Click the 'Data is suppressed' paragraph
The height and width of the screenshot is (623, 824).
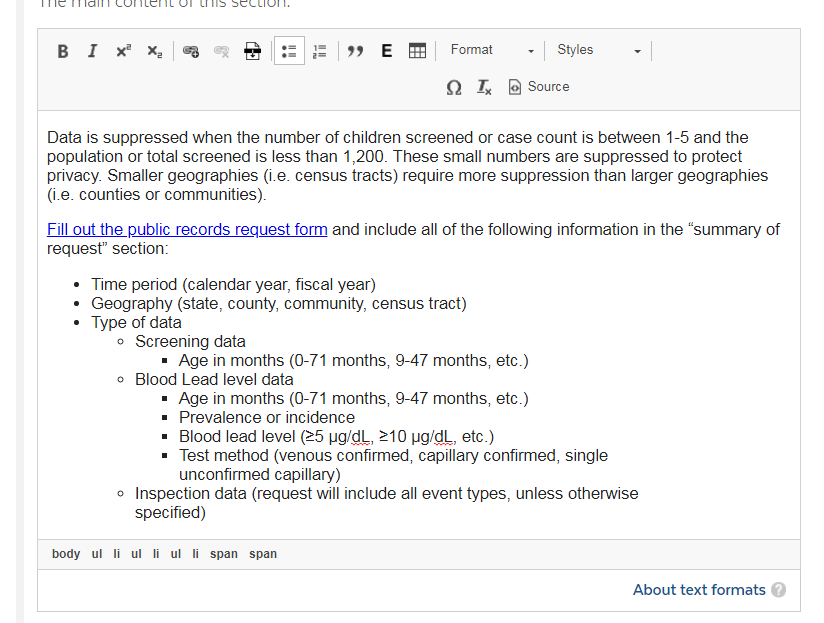point(407,166)
